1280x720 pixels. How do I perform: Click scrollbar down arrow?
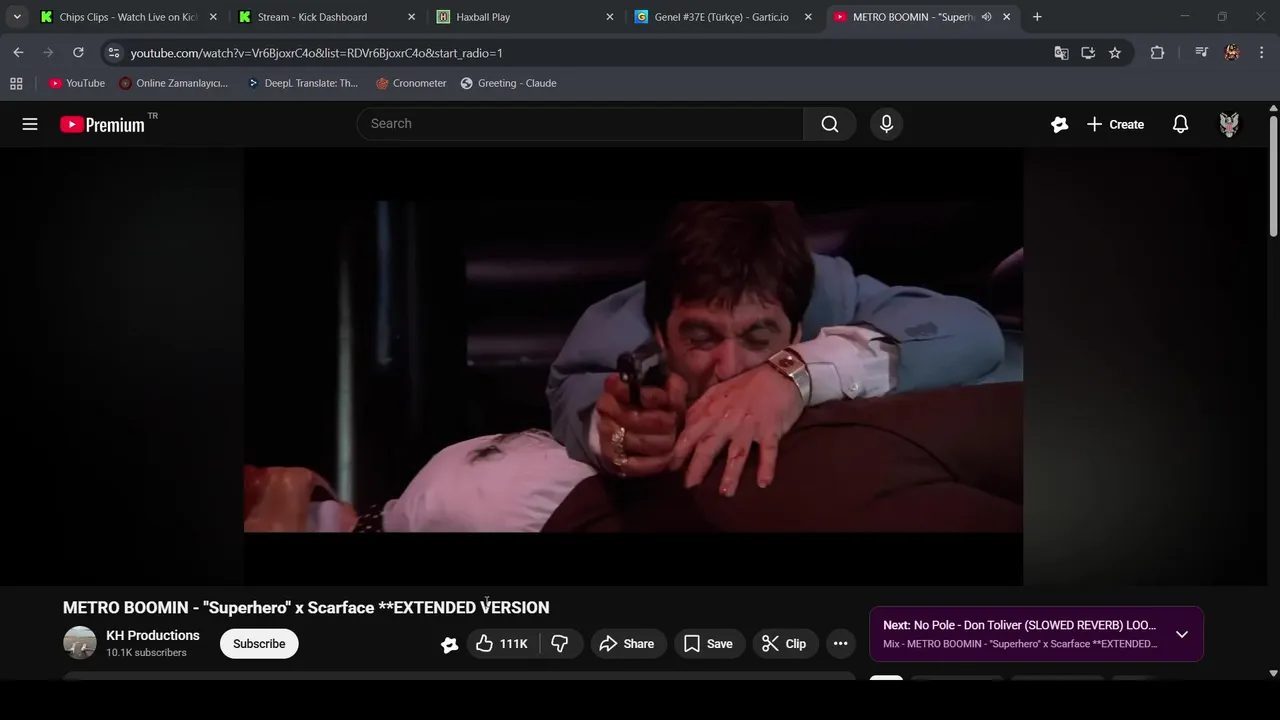(x=1273, y=674)
